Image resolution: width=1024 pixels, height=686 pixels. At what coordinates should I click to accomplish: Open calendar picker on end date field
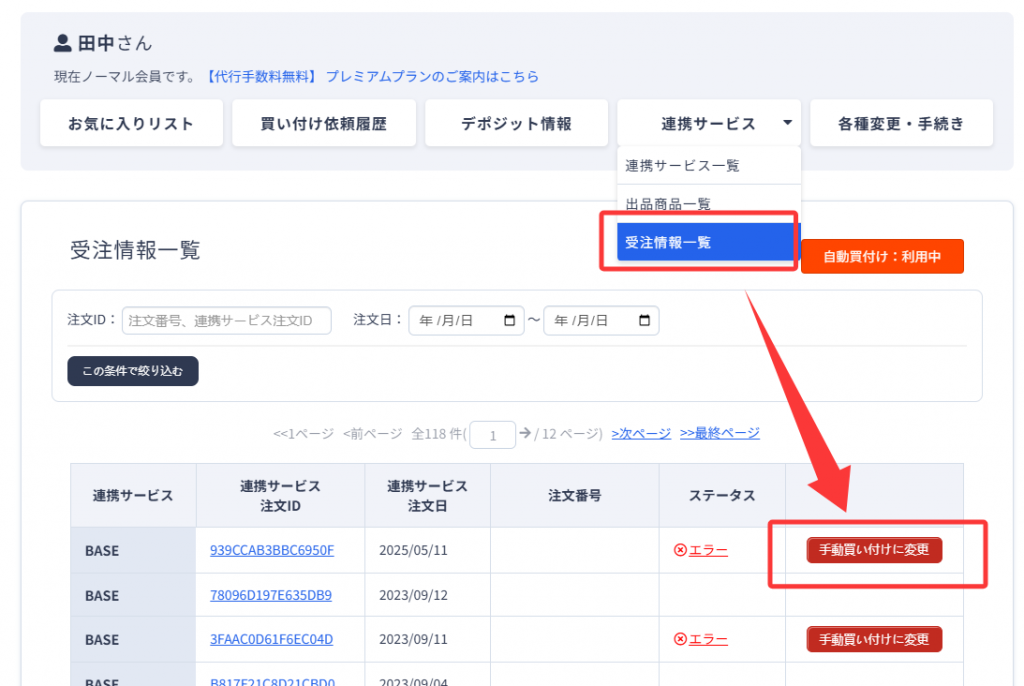pos(644,320)
